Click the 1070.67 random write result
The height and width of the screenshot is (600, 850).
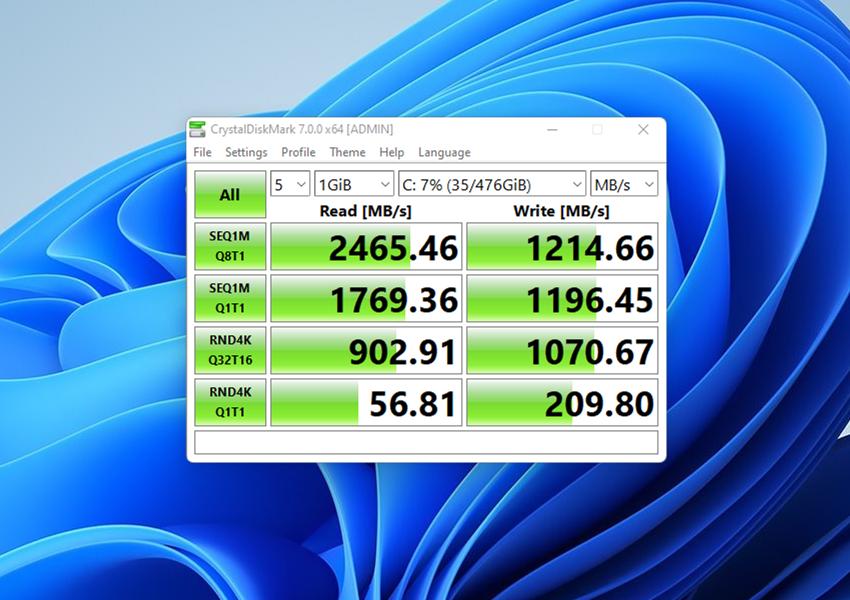coord(562,350)
